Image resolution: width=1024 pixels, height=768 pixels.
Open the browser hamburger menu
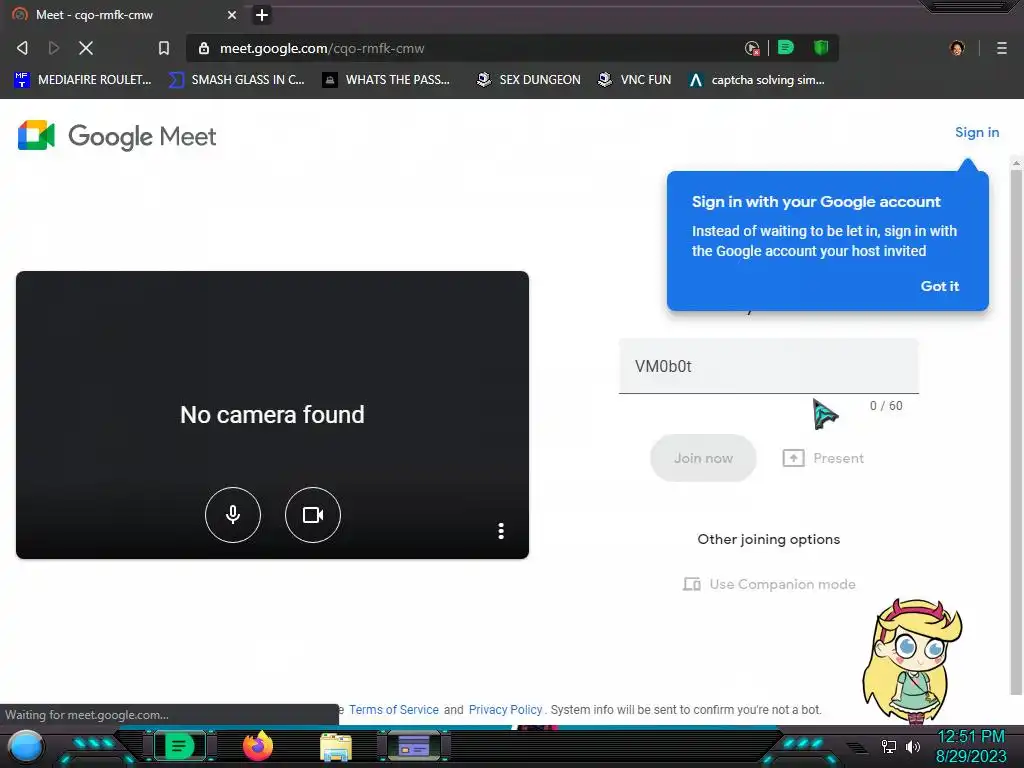pyautogui.click(x=1002, y=48)
